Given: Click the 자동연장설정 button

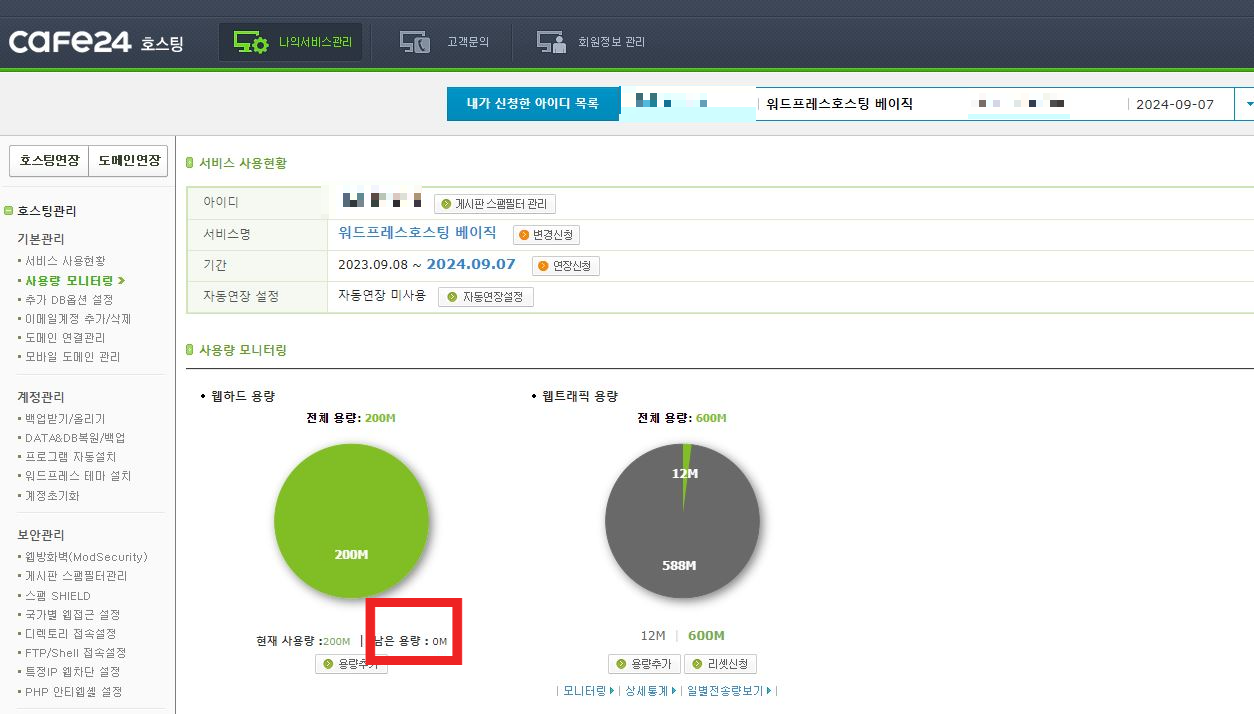Looking at the screenshot, I should pos(485,297).
